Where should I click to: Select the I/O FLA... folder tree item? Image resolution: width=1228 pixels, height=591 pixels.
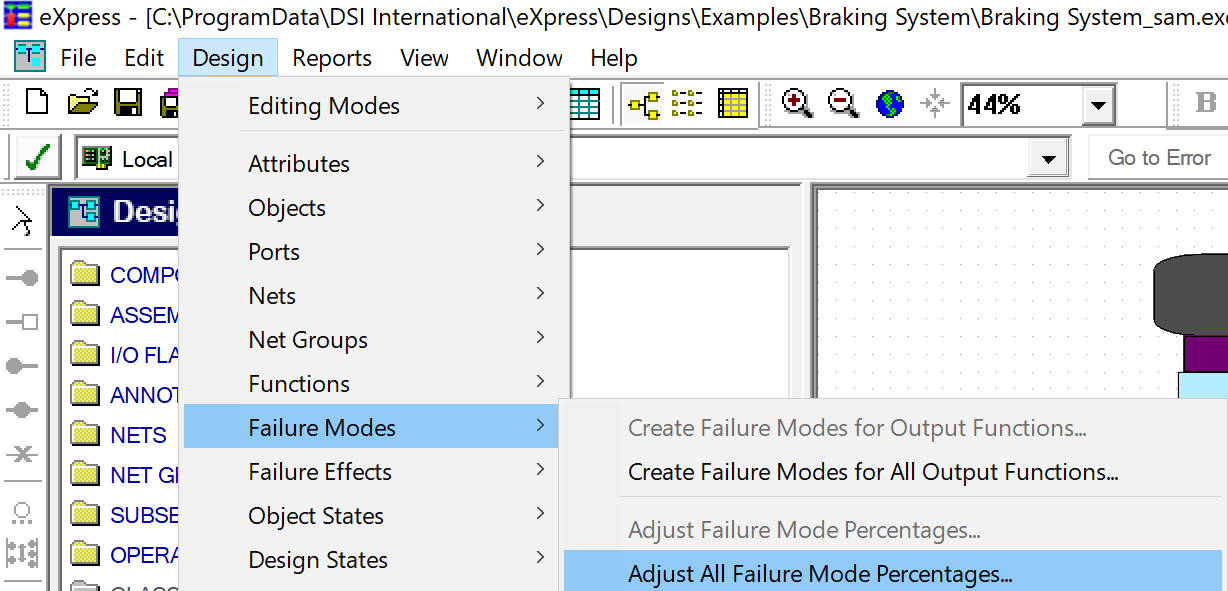[125, 355]
